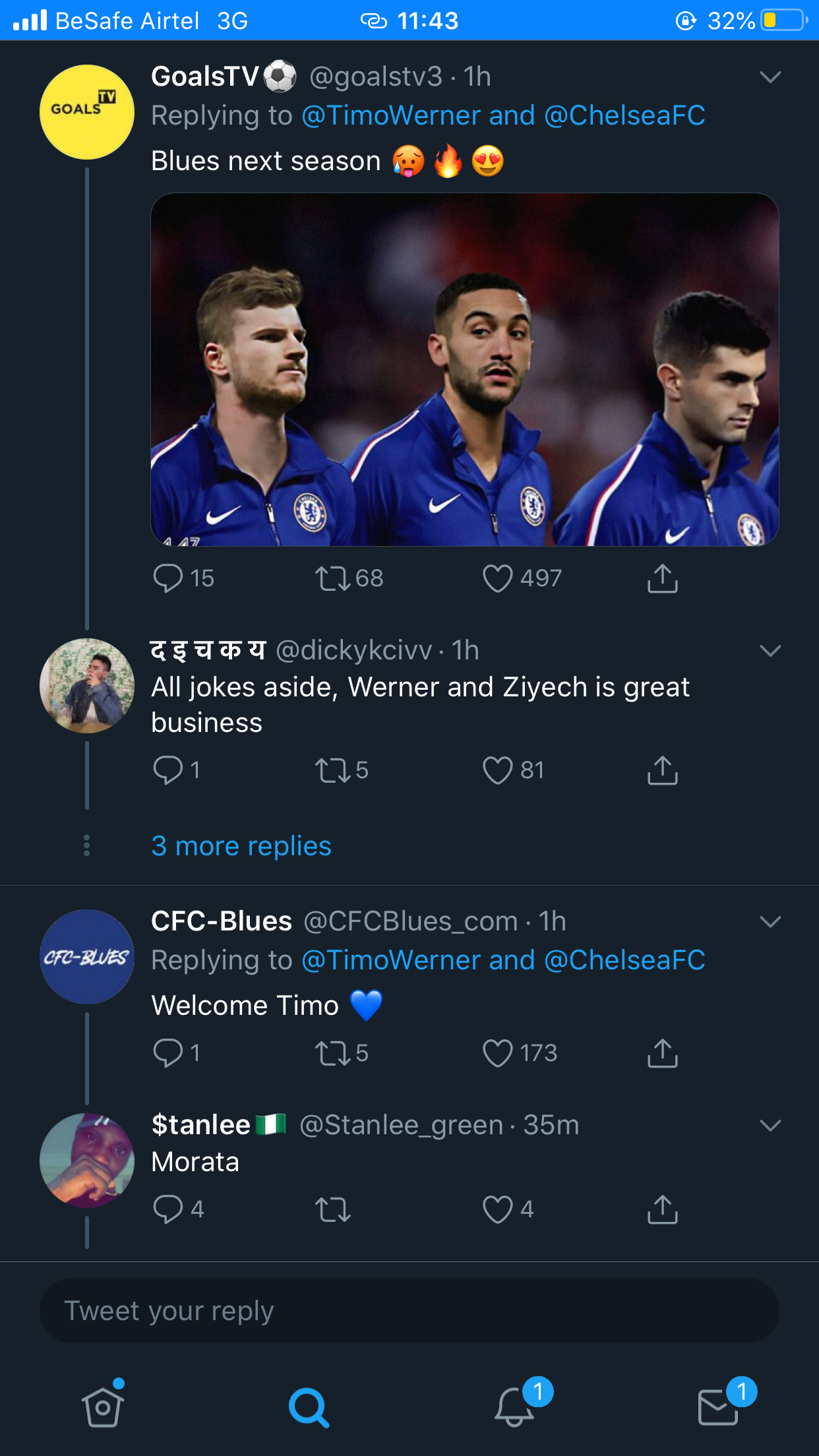
Task: Open options chevron on $tanlee's tweet
Action: pyautogui.click(x=770, y=1125)
